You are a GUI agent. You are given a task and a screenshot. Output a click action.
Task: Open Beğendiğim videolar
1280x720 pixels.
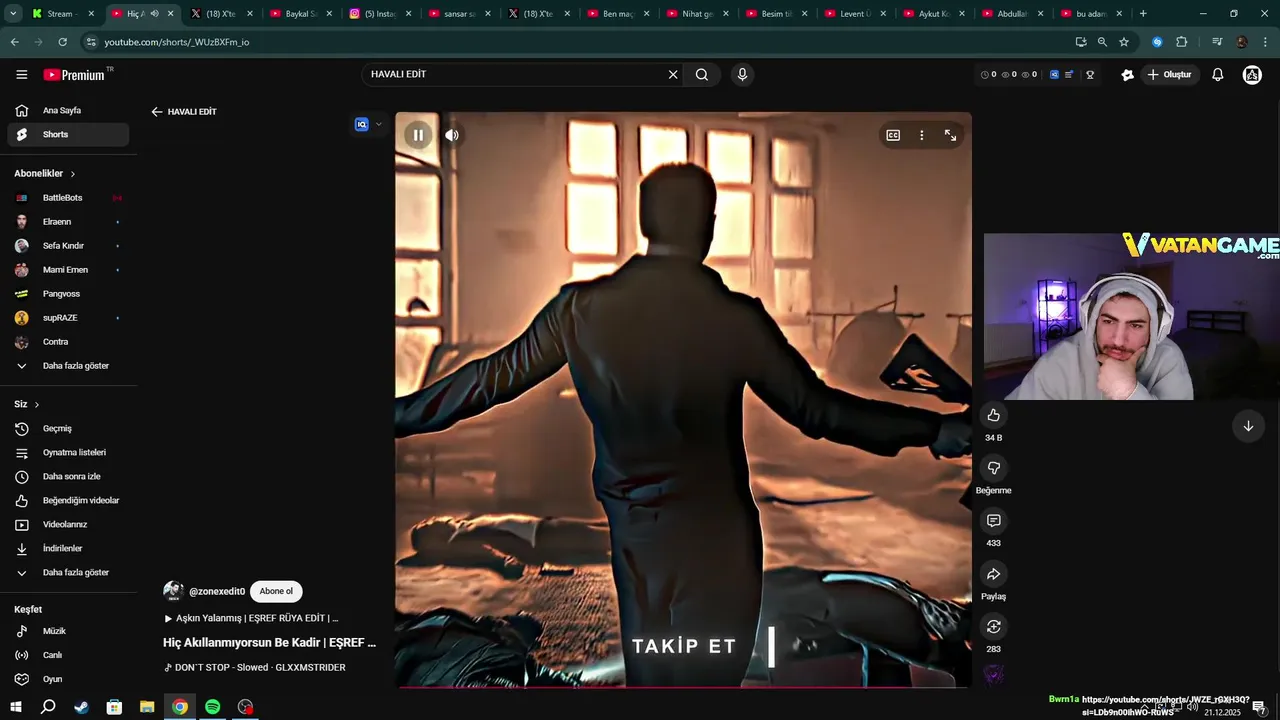(68, 501)
